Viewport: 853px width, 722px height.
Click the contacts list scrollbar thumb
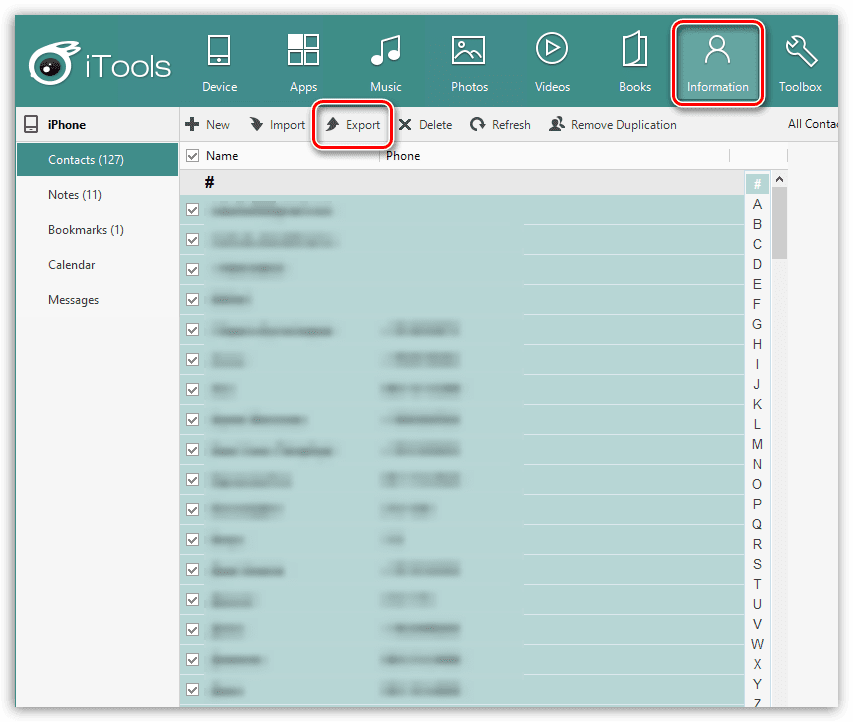pyautogui.click(x=779, y=223)
